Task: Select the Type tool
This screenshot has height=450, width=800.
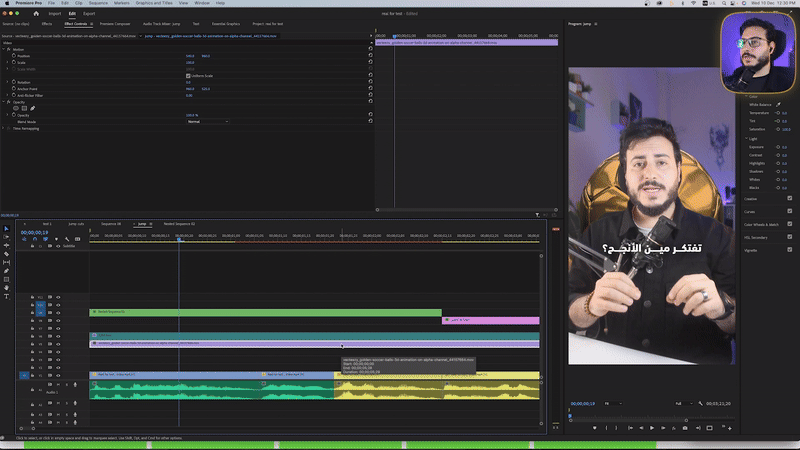Action: pos(6,297)
